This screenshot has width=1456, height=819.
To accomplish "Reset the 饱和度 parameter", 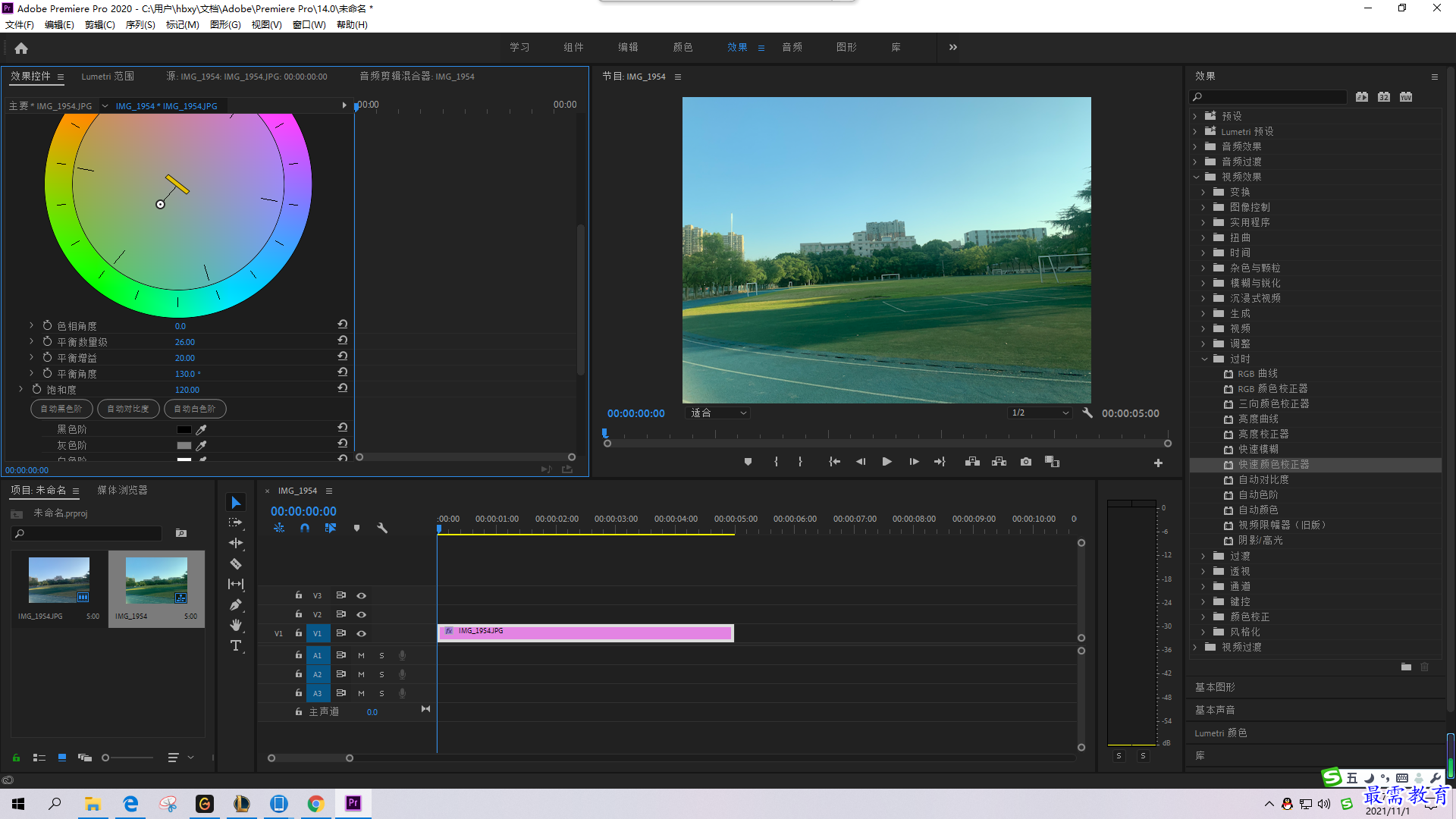I will point(343,388).
